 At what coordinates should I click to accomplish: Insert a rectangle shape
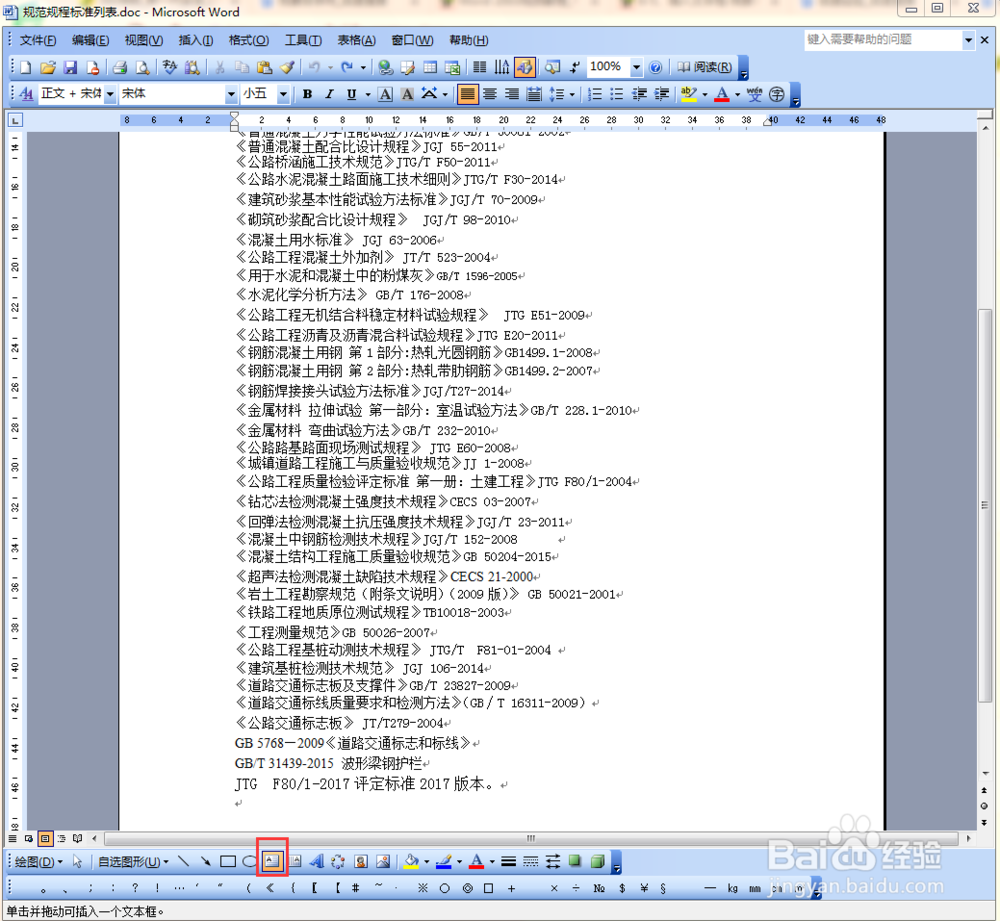point(227,860)
